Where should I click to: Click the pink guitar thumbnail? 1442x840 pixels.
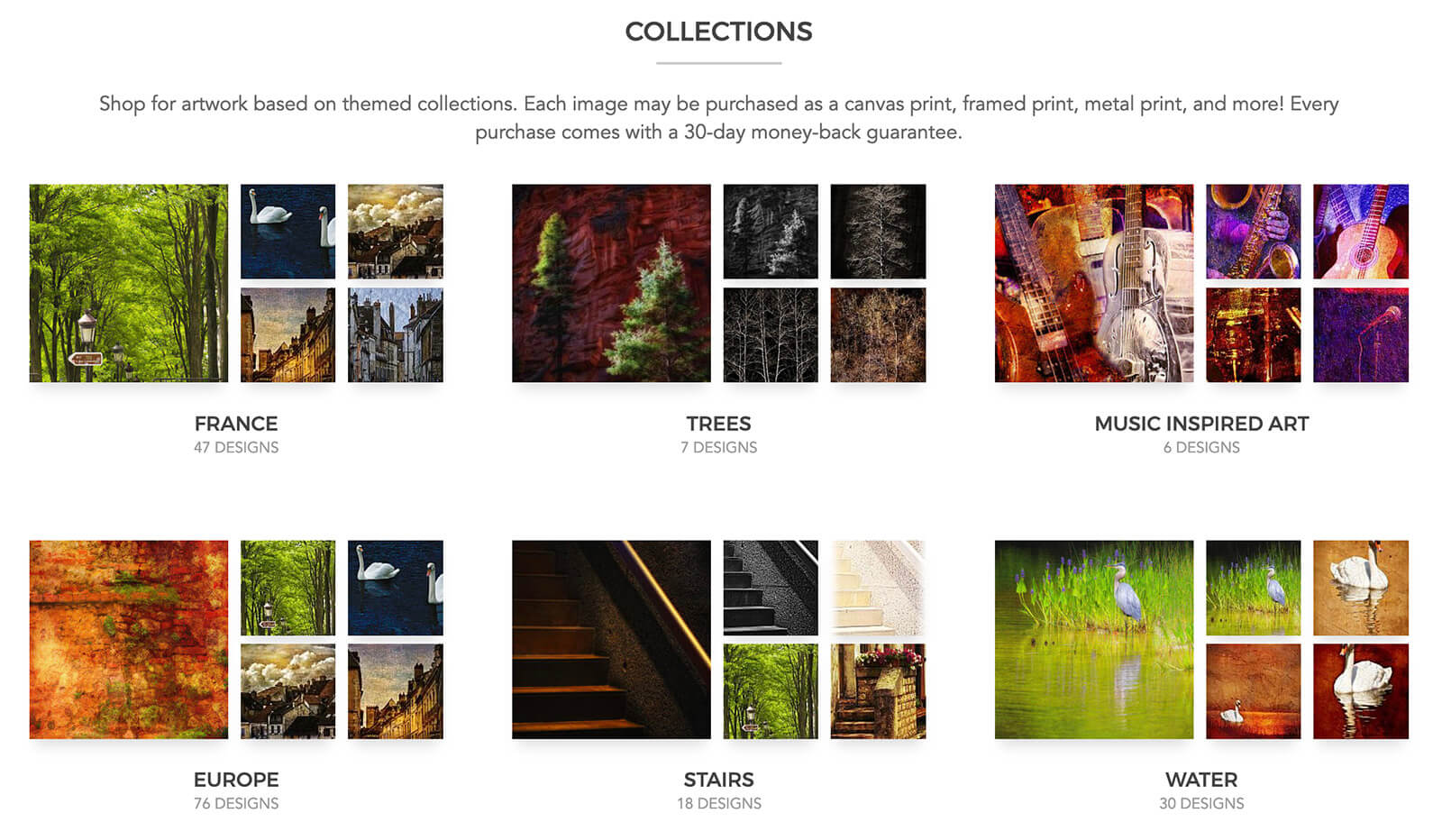click(x=1361, y=232)
